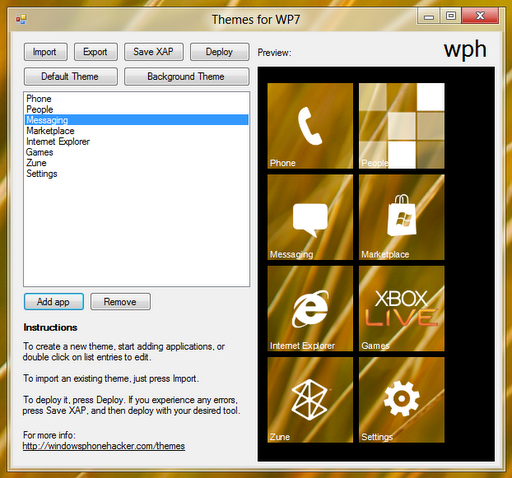
Task: Open Background Theme options
Action: [x=187, y=77]
